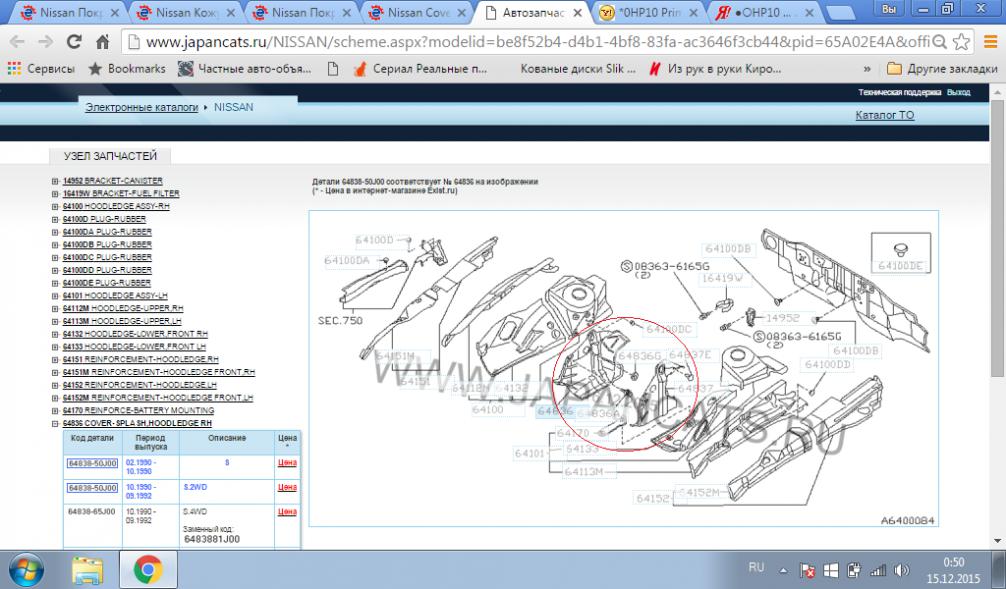
Task: Open File Explorer from the taskbar
Action: (x=87, y=570)
